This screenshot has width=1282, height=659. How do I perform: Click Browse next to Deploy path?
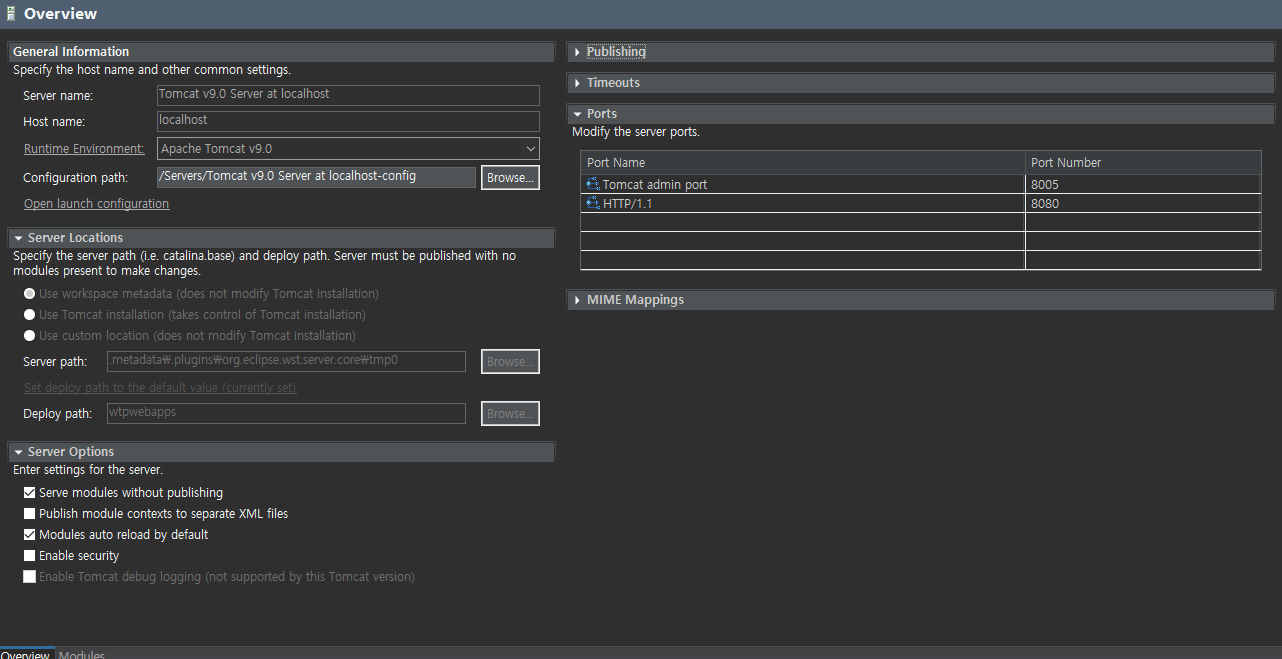pyautogui.click(x=510, y=414)
